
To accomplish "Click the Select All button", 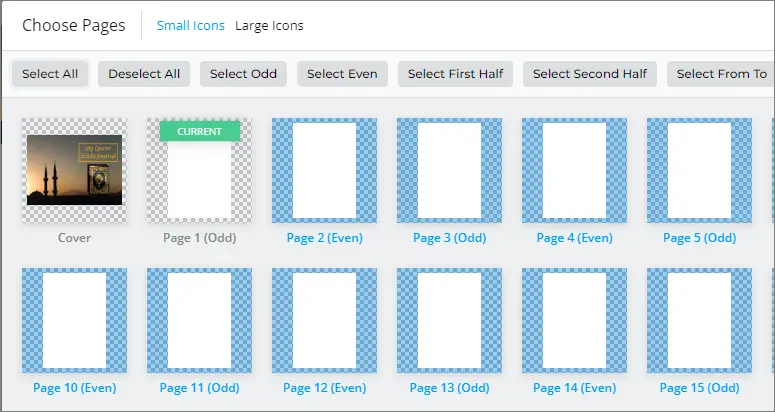I will [x=50, y=74].
